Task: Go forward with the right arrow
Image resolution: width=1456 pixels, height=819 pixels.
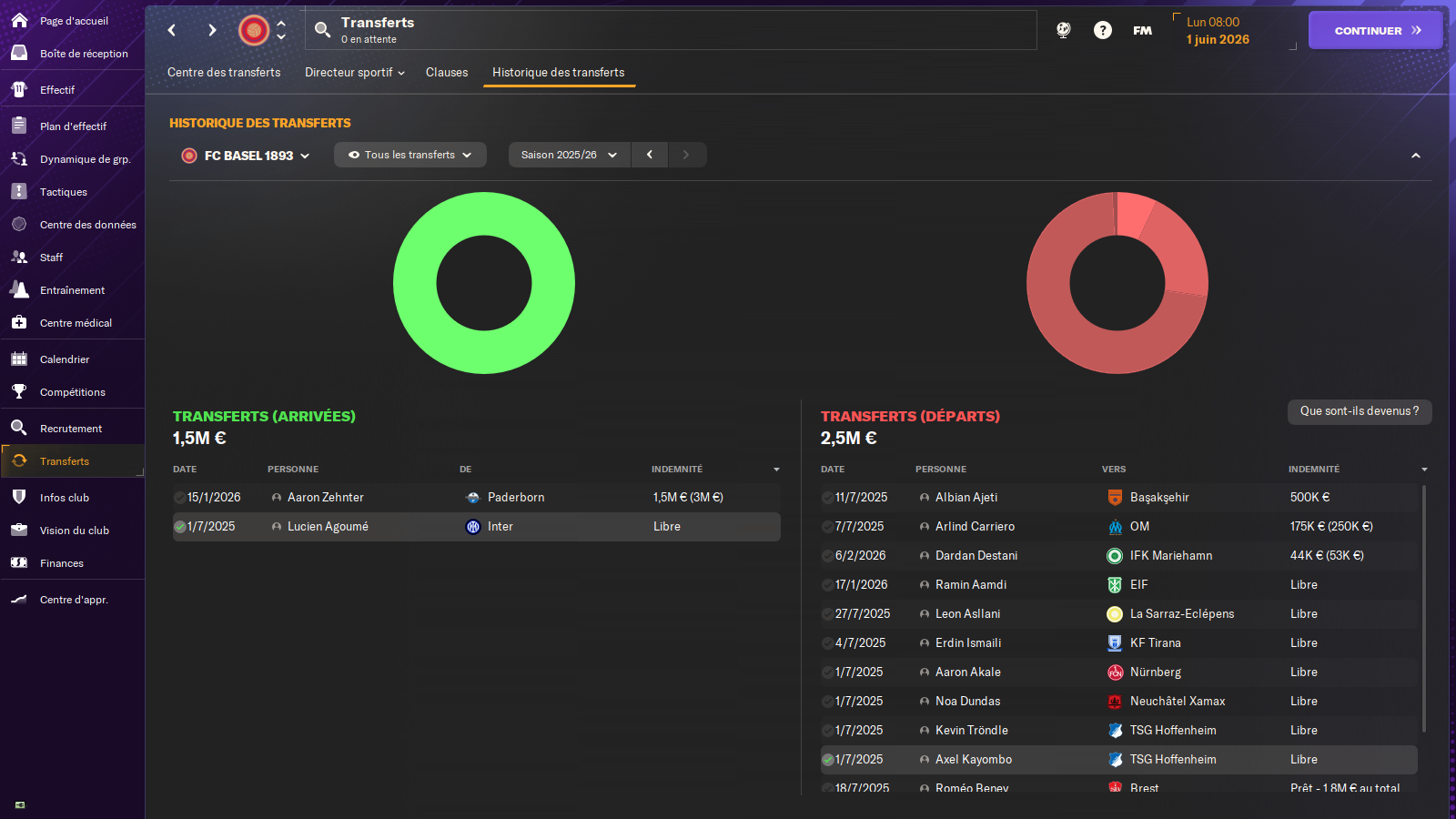Action: 212,30
